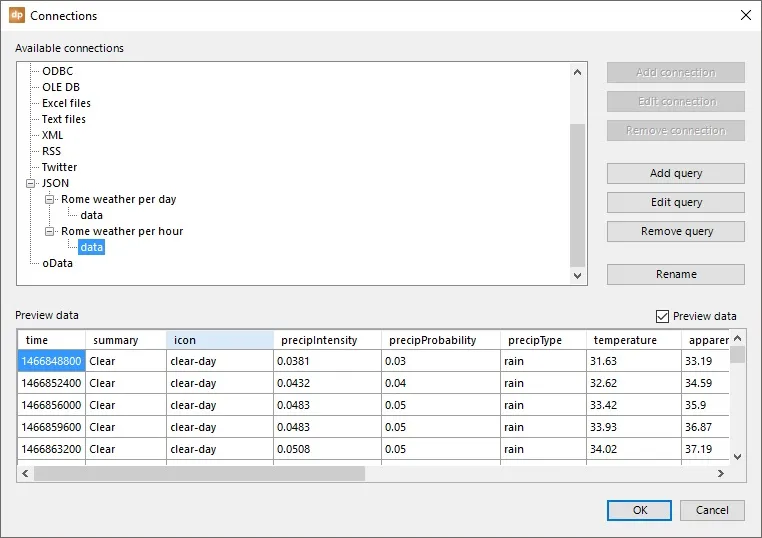Screen dimensions: 762x538
Task: Close the Connections dialog
Action: pos(745,15)
